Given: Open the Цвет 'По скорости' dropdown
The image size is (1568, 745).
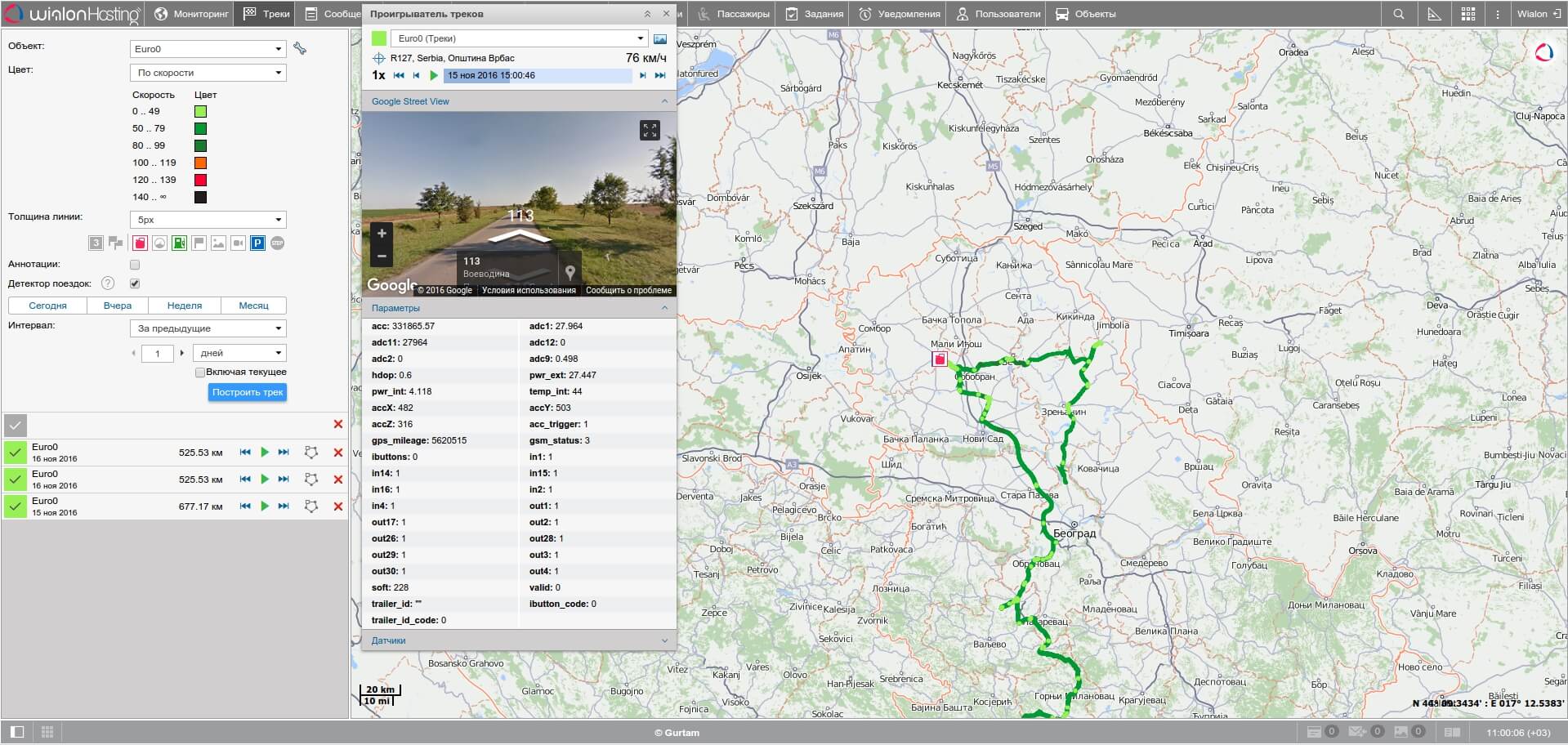Looking at the screenshot, I should click(208, 73).
